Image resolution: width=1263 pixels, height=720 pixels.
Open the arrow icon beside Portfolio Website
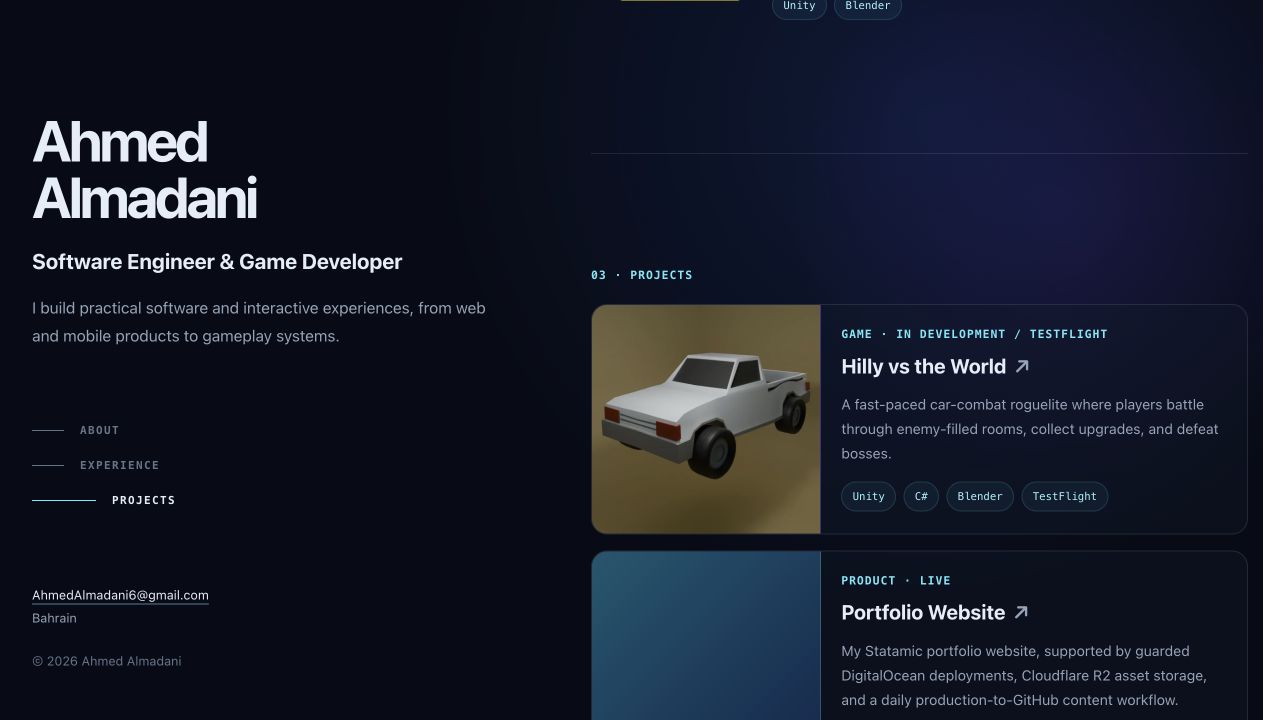[x=1021, y=612]
